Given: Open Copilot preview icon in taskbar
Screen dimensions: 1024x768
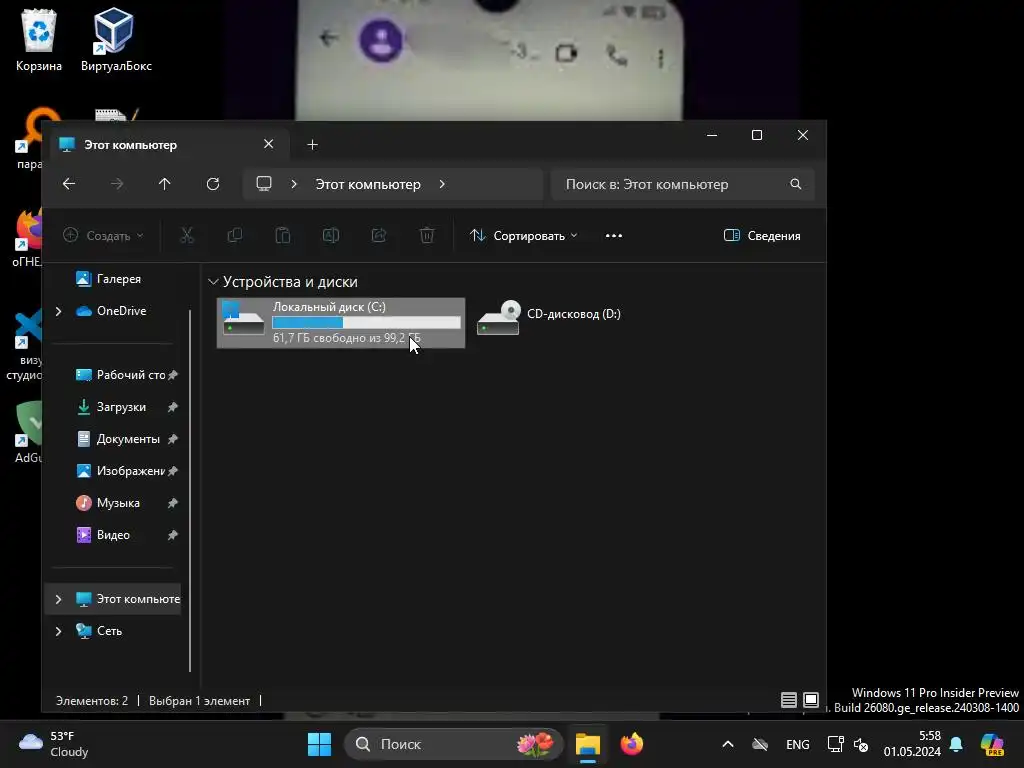Looking at the screenshot, I should (992, 744).
